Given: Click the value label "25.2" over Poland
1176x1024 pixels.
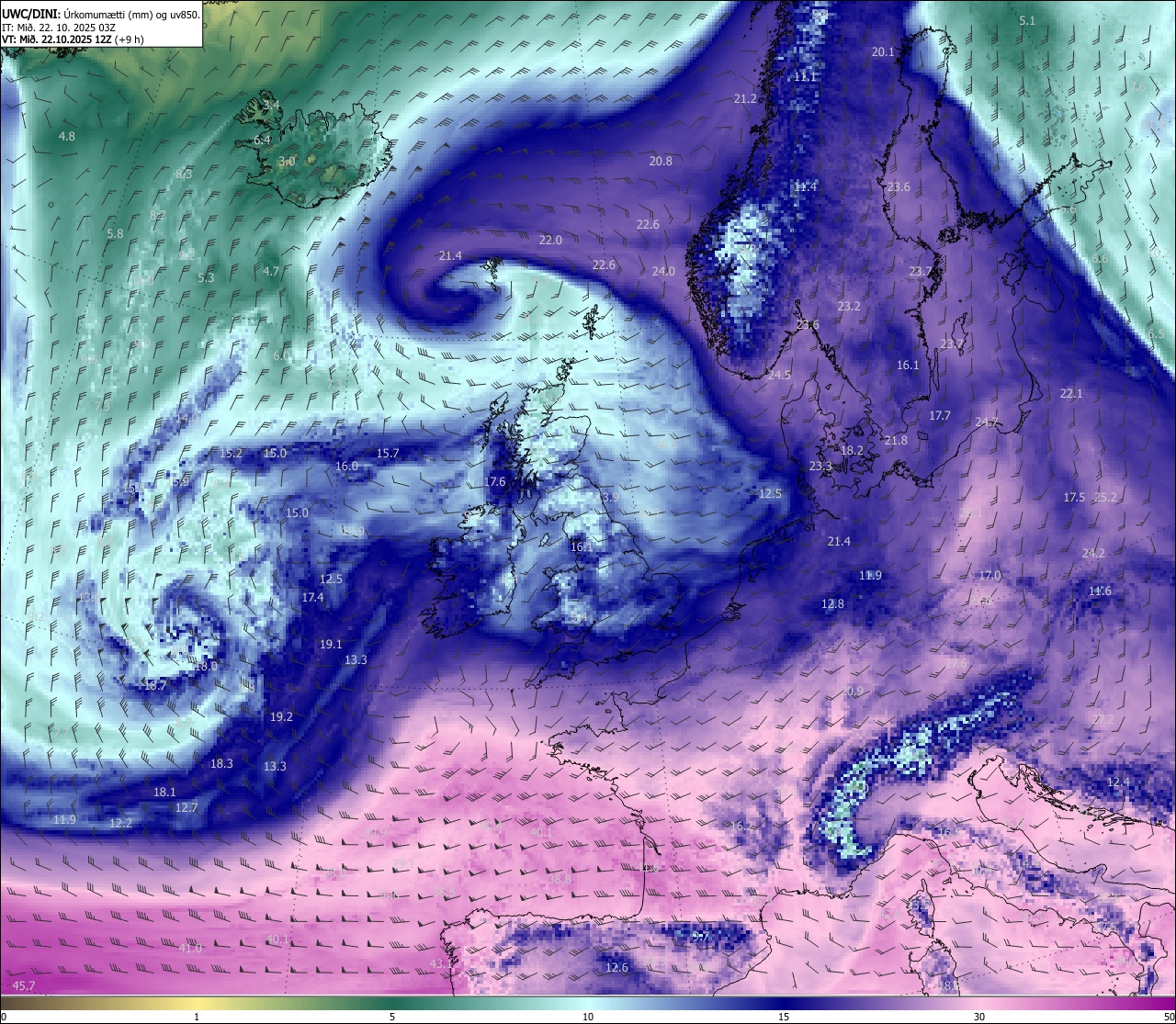Looking at the screenshot, I should [x=1105, y=497].
